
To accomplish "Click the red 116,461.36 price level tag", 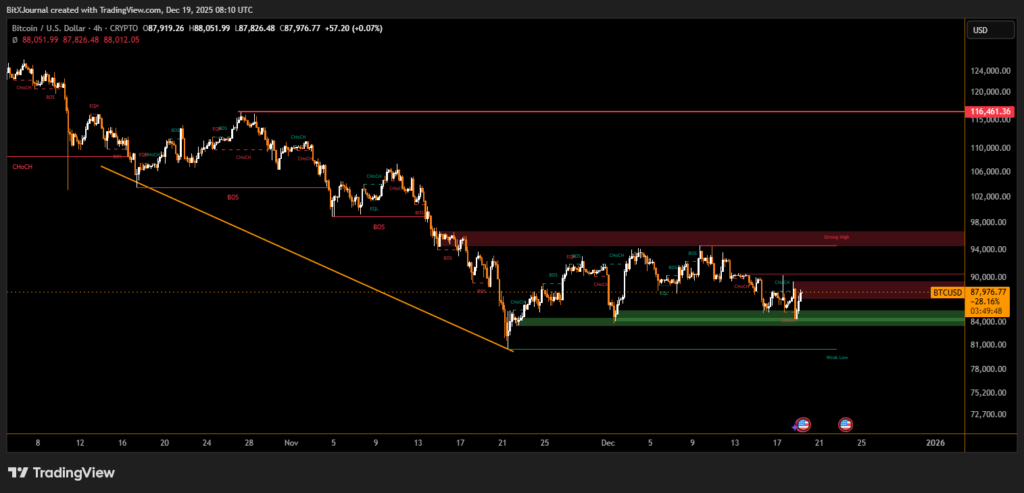I will click(991, 112).
